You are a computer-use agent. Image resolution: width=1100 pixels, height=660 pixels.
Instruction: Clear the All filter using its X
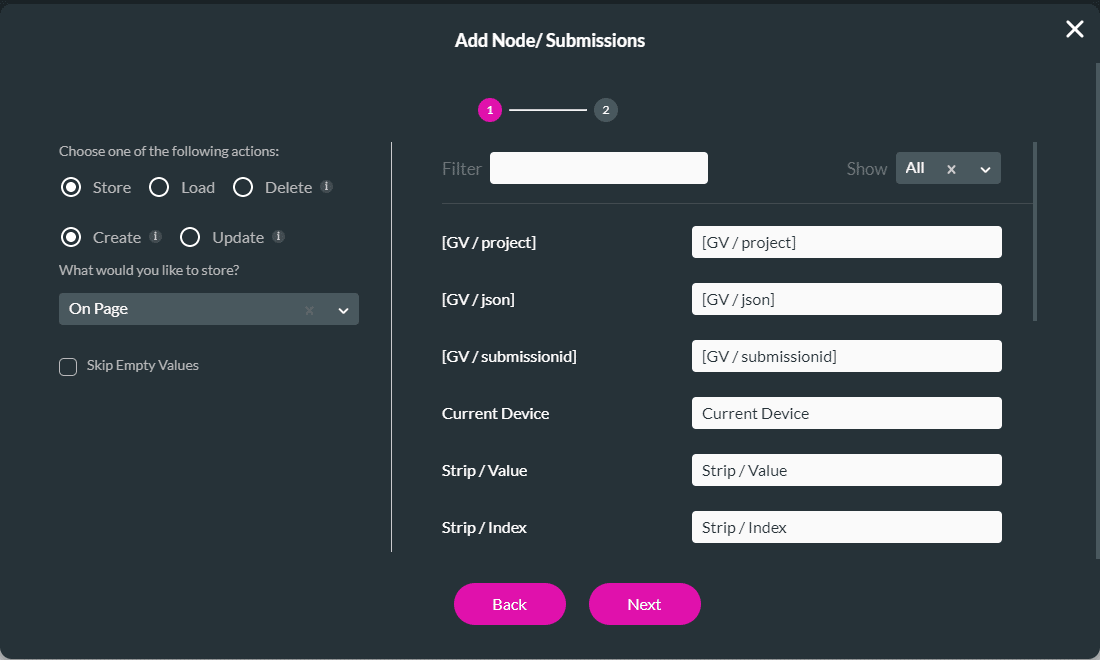(950, 168)
